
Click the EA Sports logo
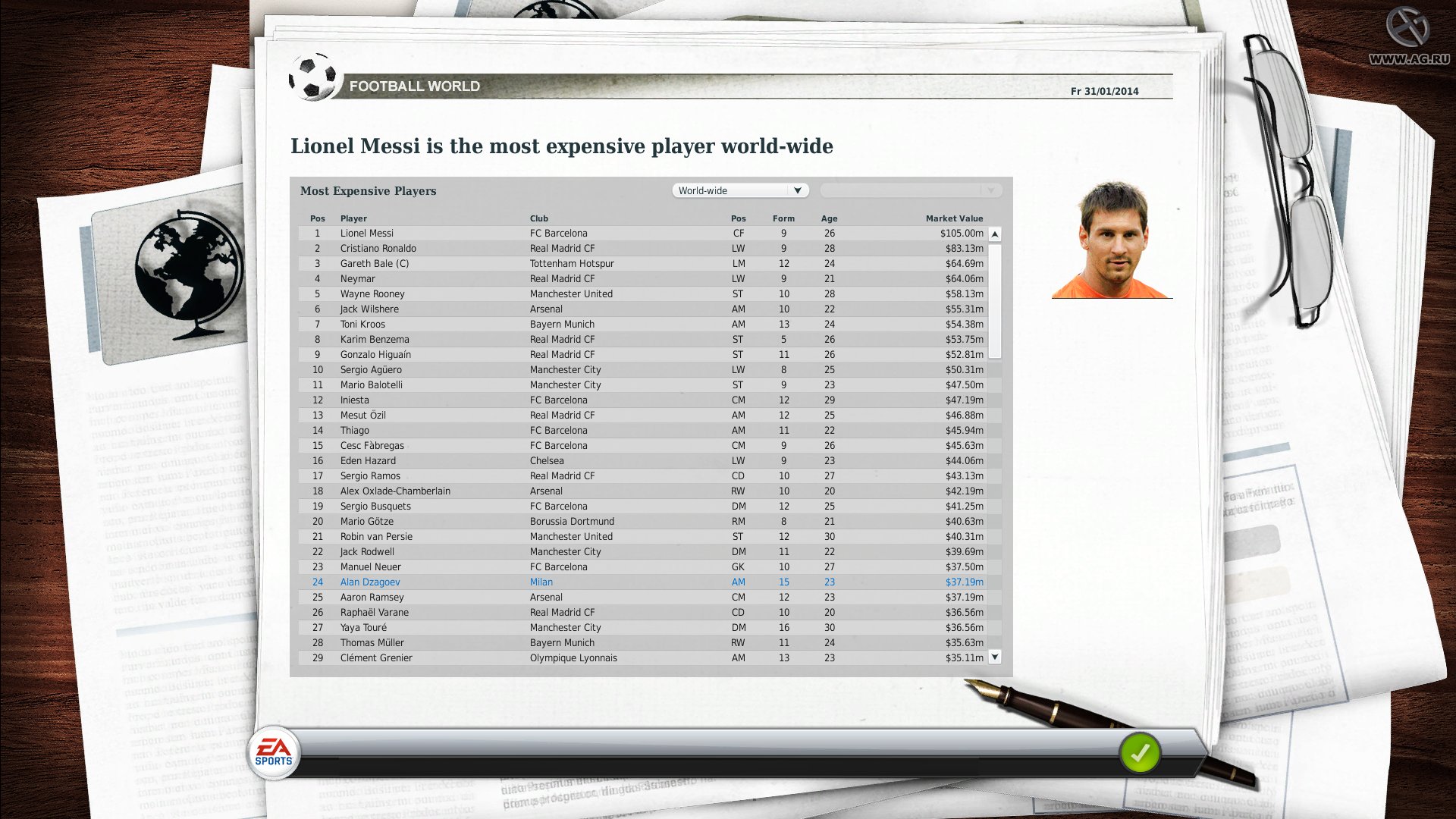[x=274, y=752]
